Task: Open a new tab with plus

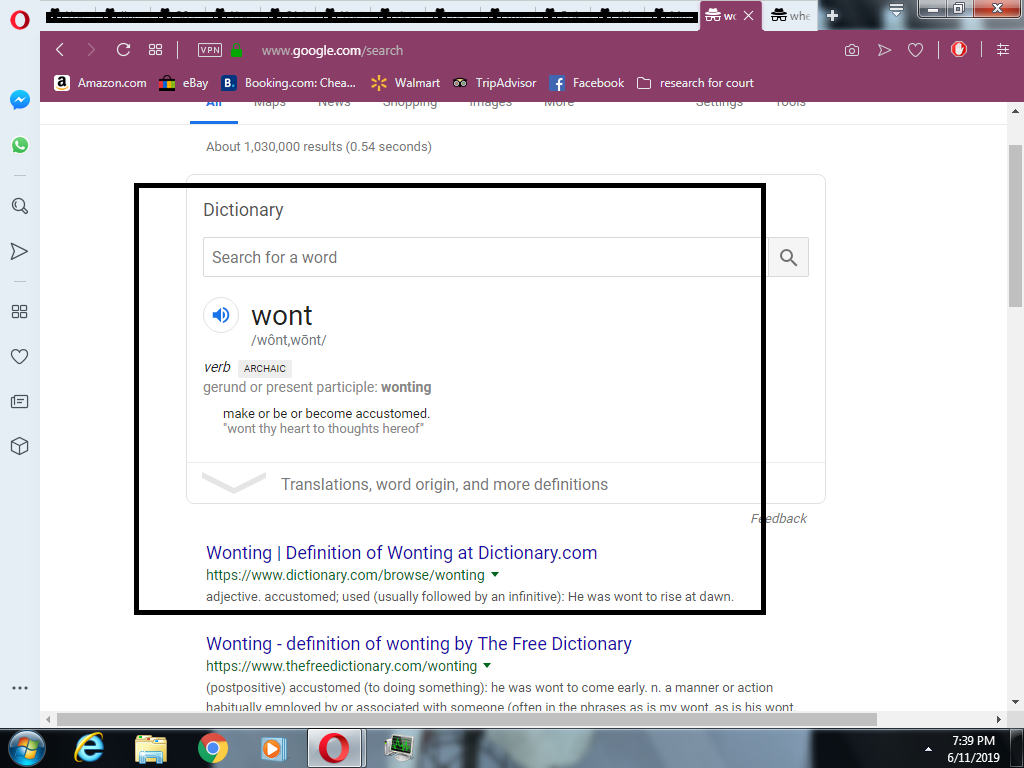Action: pos(832,16)
